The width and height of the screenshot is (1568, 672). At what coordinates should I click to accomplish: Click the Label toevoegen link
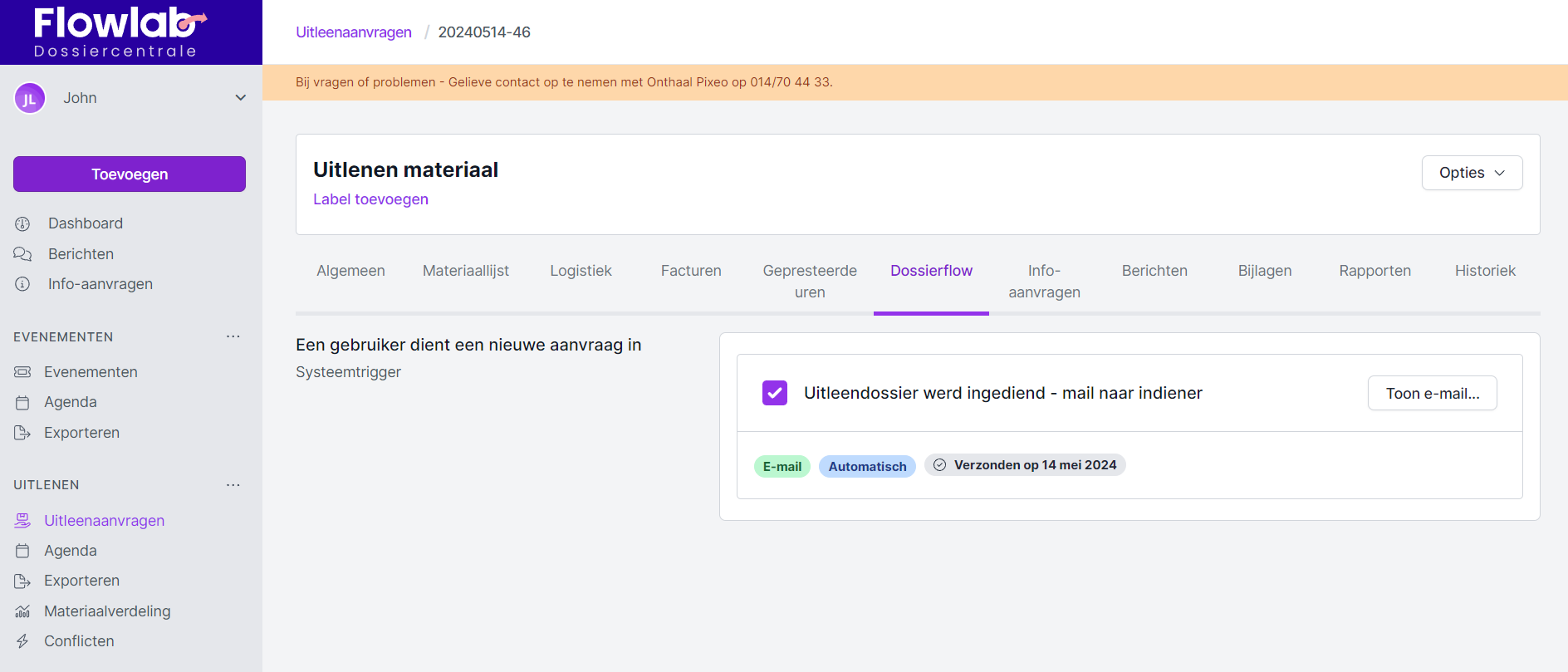370,199
